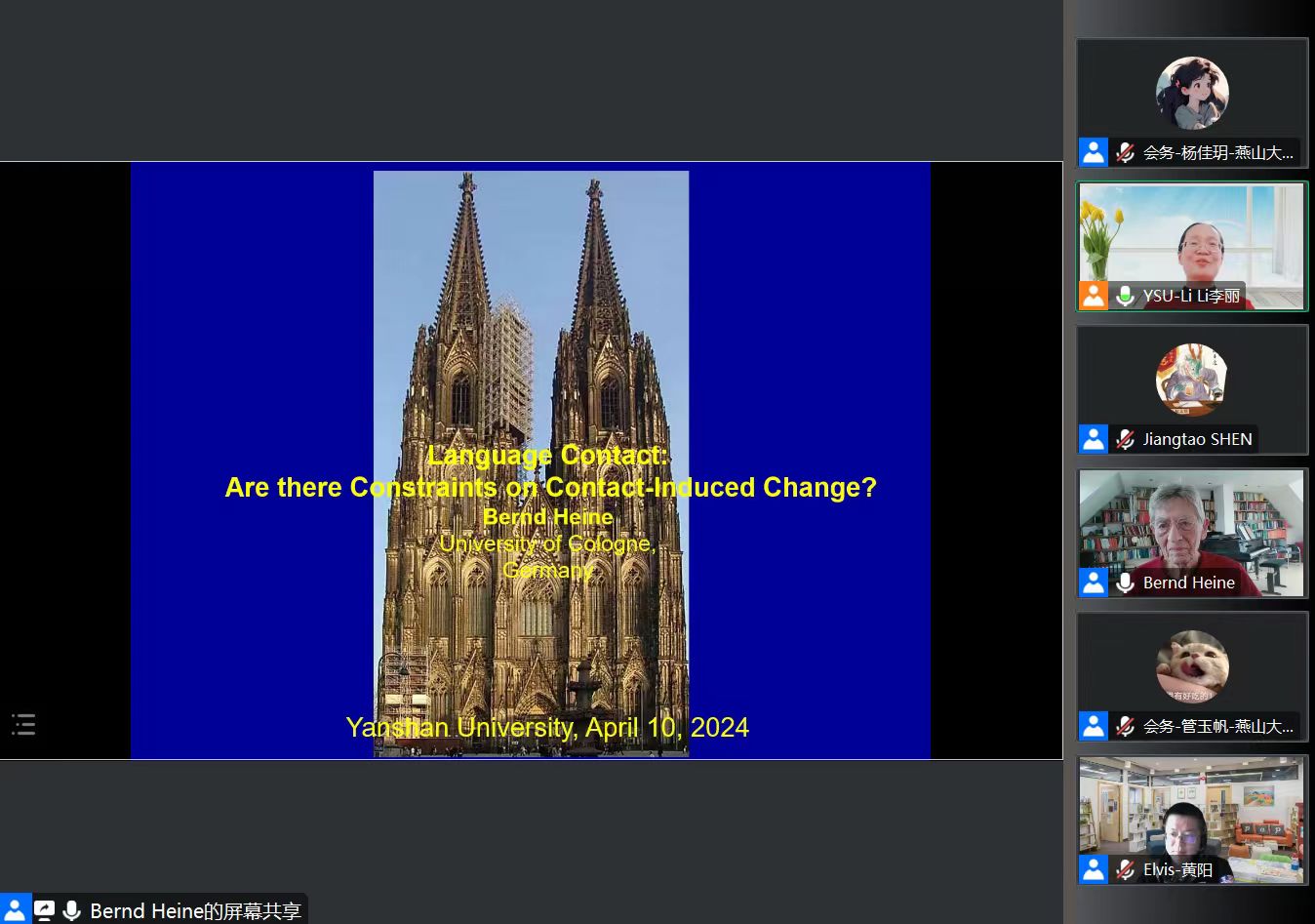Select the anime girl avatar of 会务-杨佳玥

click(1192, 93)
